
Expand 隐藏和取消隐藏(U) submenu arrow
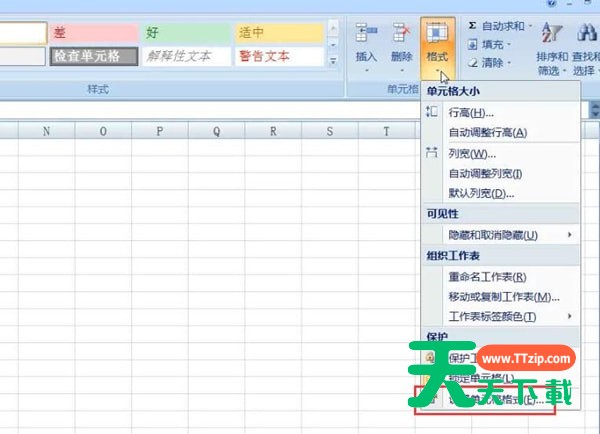tap(570, 235)
